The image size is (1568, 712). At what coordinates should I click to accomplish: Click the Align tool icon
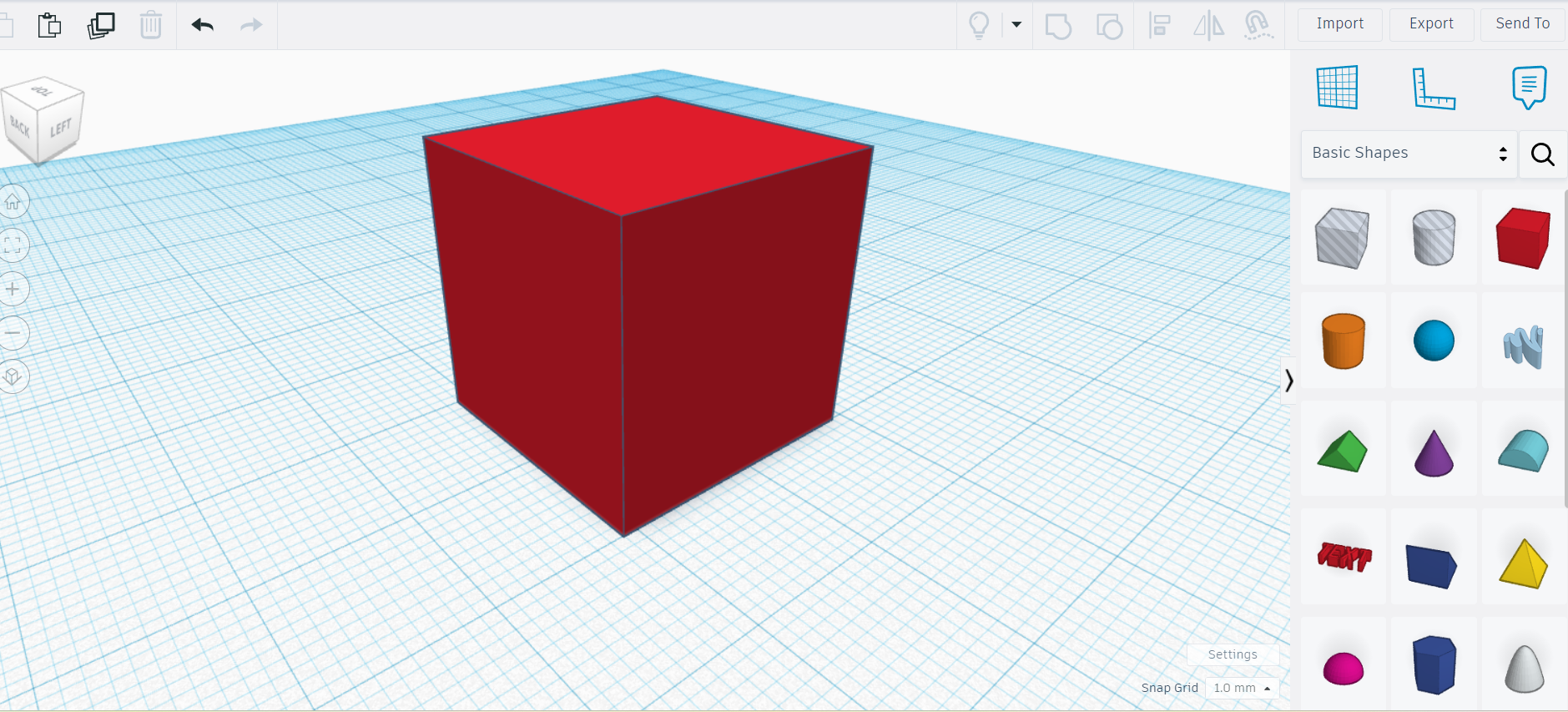click(x=1159, y=25)
